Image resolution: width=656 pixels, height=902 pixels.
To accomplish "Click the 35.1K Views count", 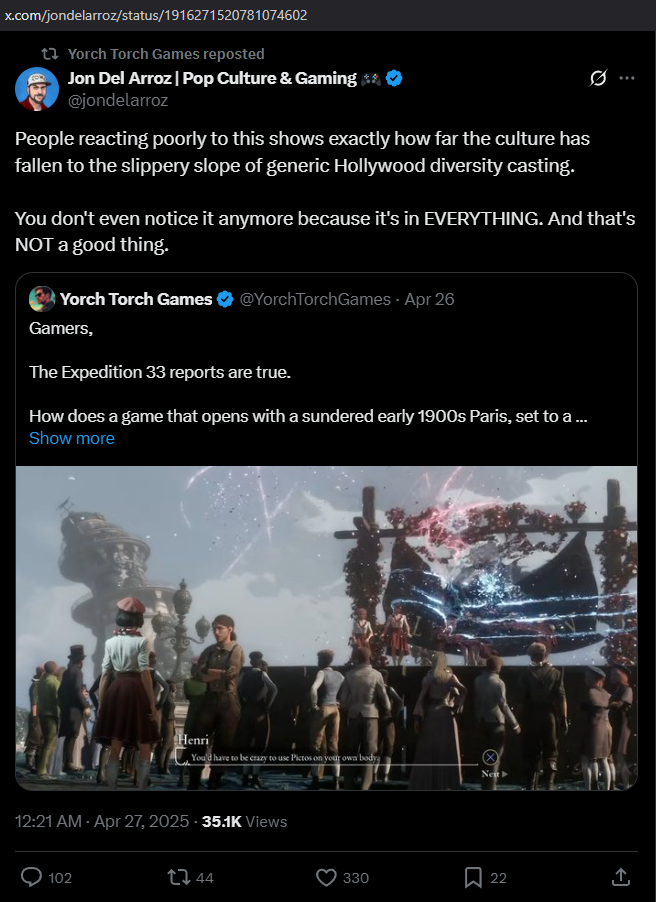I will tap(245, 821).
